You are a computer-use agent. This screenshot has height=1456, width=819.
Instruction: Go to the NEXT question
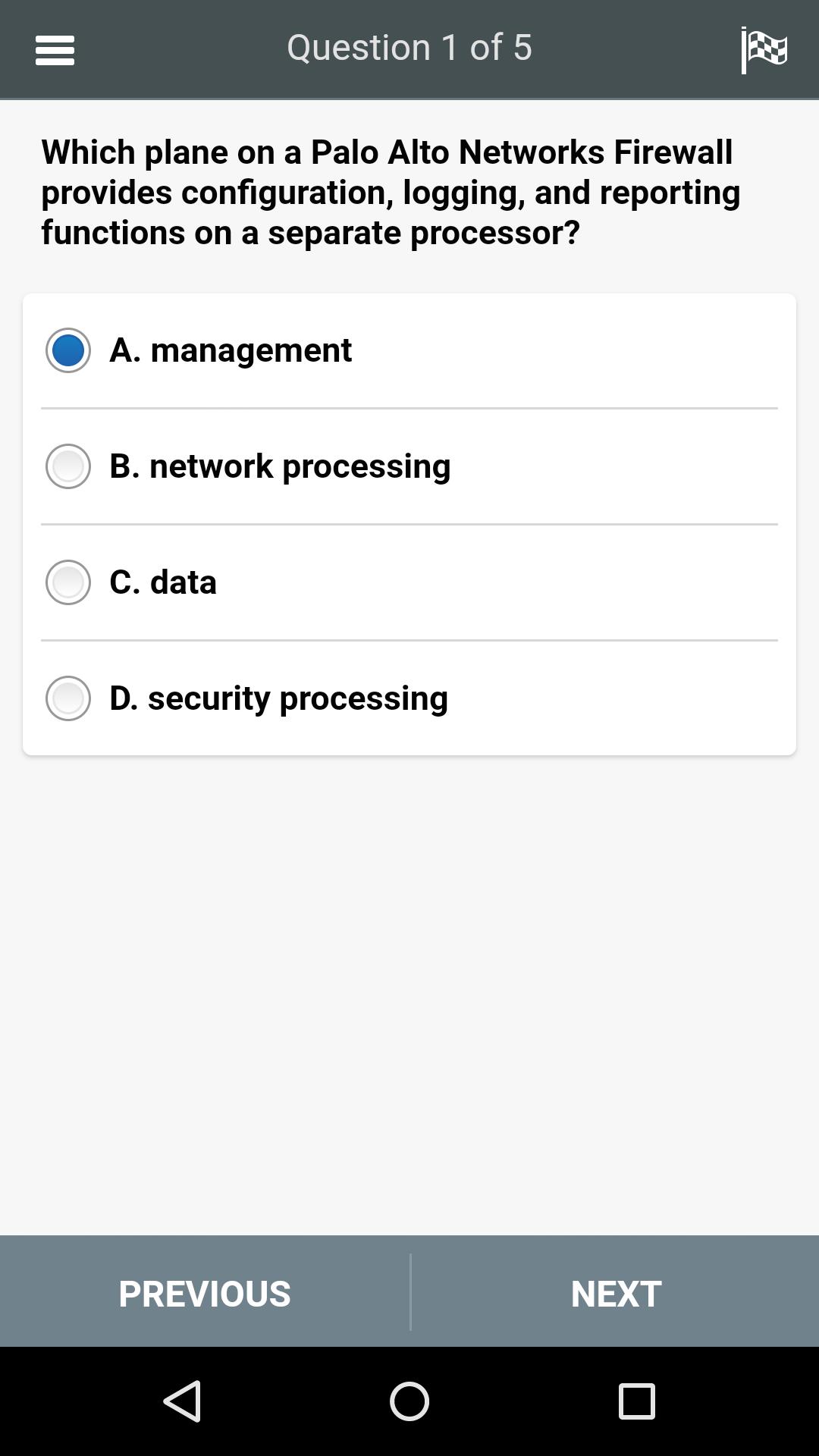[x=615, y=1292]
